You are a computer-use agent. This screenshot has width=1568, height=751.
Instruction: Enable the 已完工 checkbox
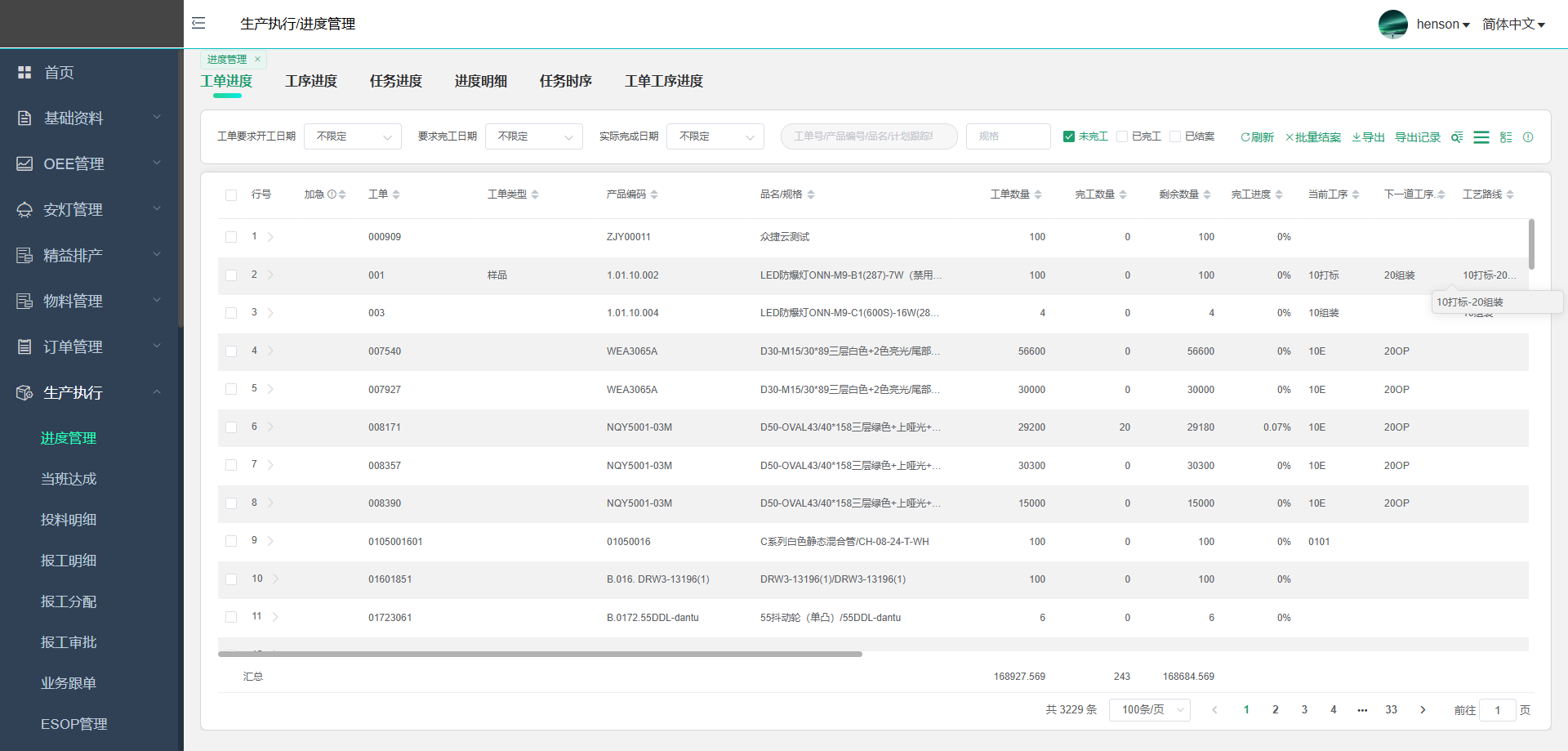(x=1122, y=136)
